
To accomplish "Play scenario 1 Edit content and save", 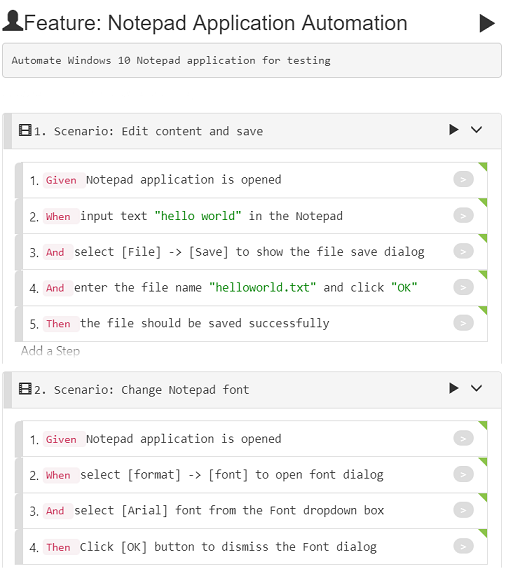I will (454, 129).
